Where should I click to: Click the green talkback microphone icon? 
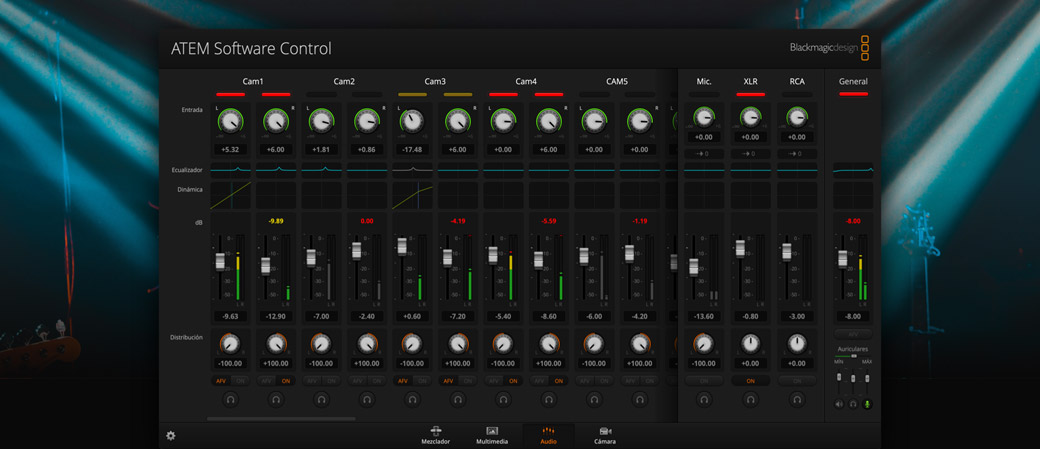[x=867, y=404]
